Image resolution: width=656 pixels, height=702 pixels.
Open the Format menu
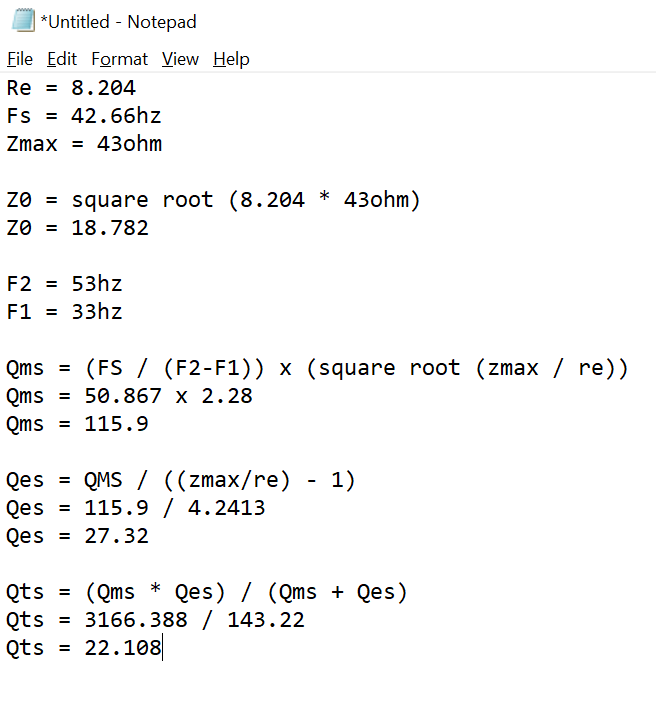119,59
